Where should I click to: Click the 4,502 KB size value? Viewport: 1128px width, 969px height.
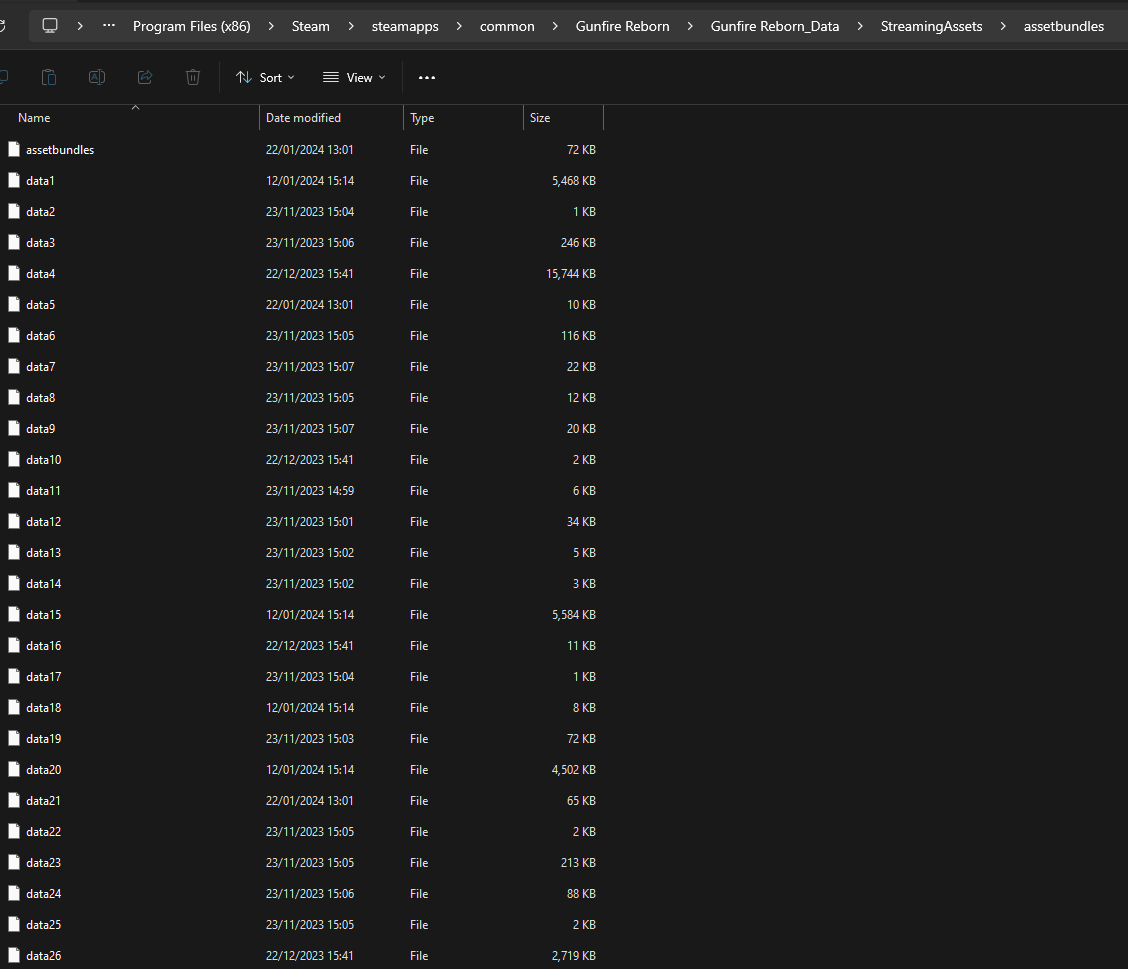pos(573,770)
